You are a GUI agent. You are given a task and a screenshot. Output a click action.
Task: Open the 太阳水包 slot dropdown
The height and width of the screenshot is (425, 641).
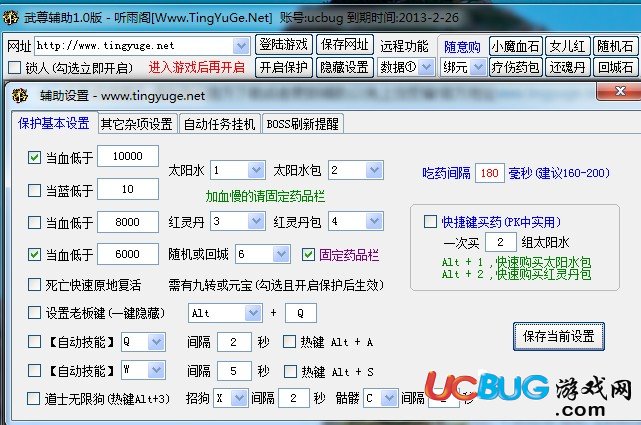tap(374, 170)
